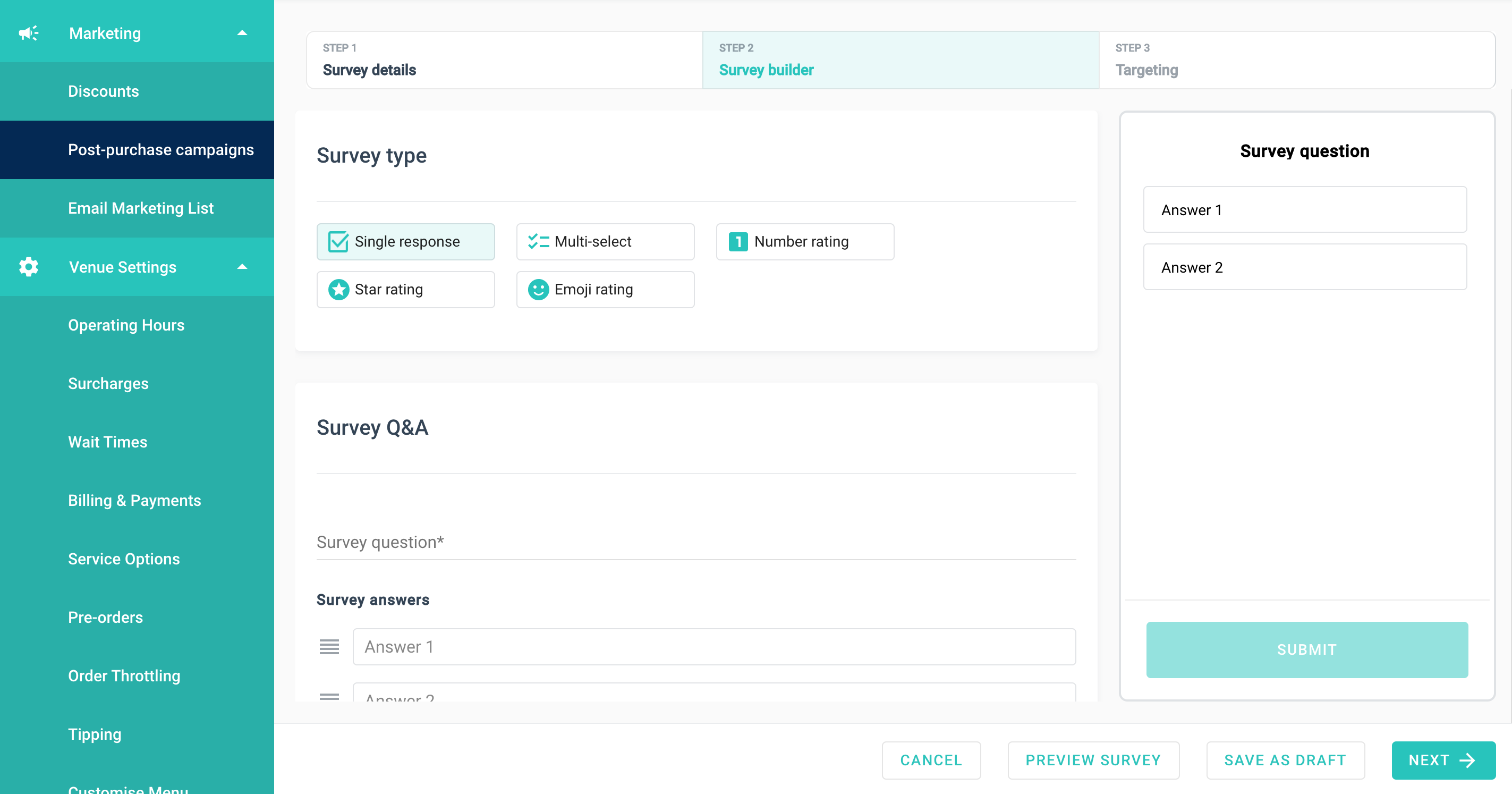Collapse the Marketing sidebar section

242,33
